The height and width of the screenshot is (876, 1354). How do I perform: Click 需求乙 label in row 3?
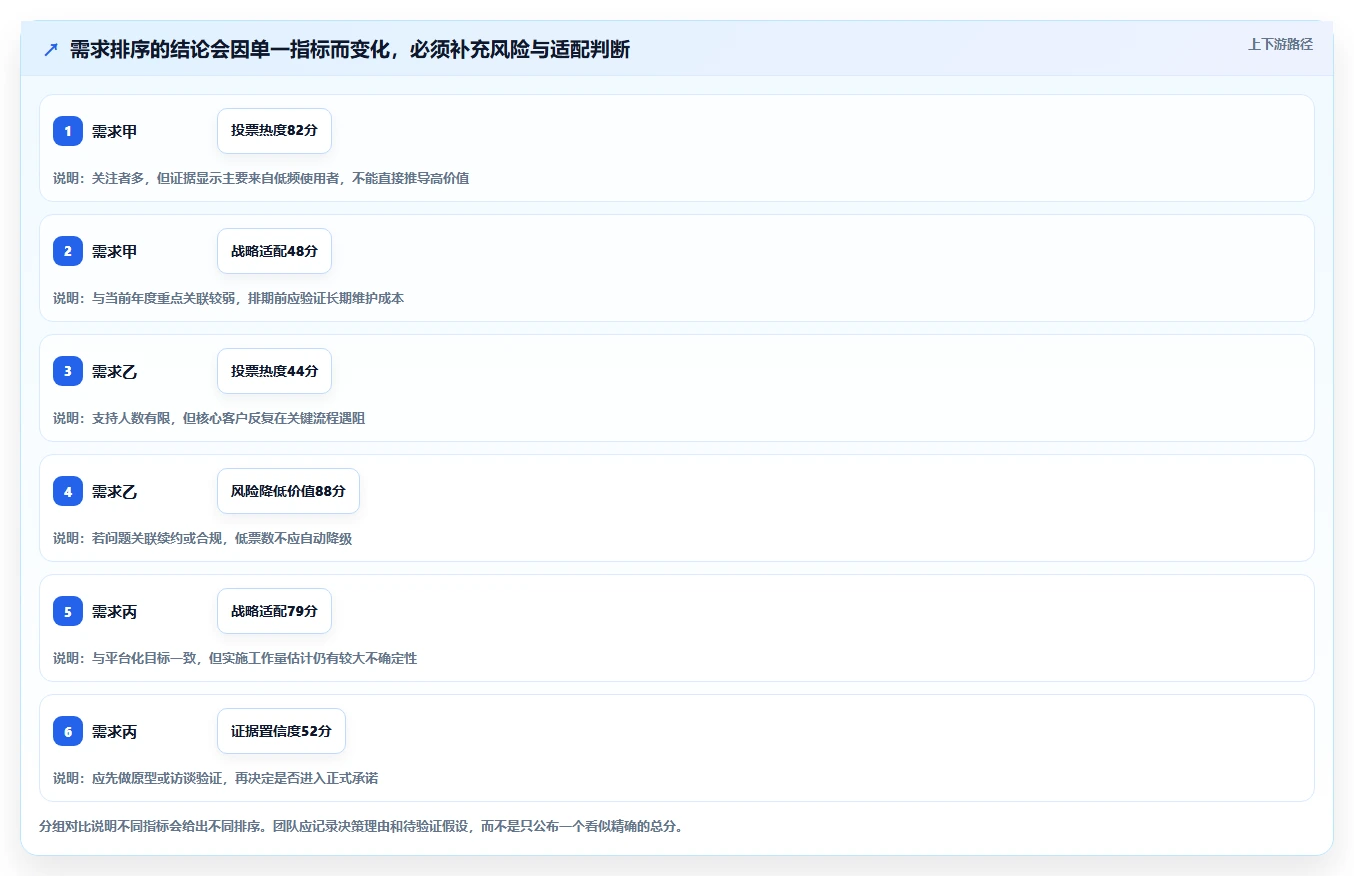click(114, 371)
